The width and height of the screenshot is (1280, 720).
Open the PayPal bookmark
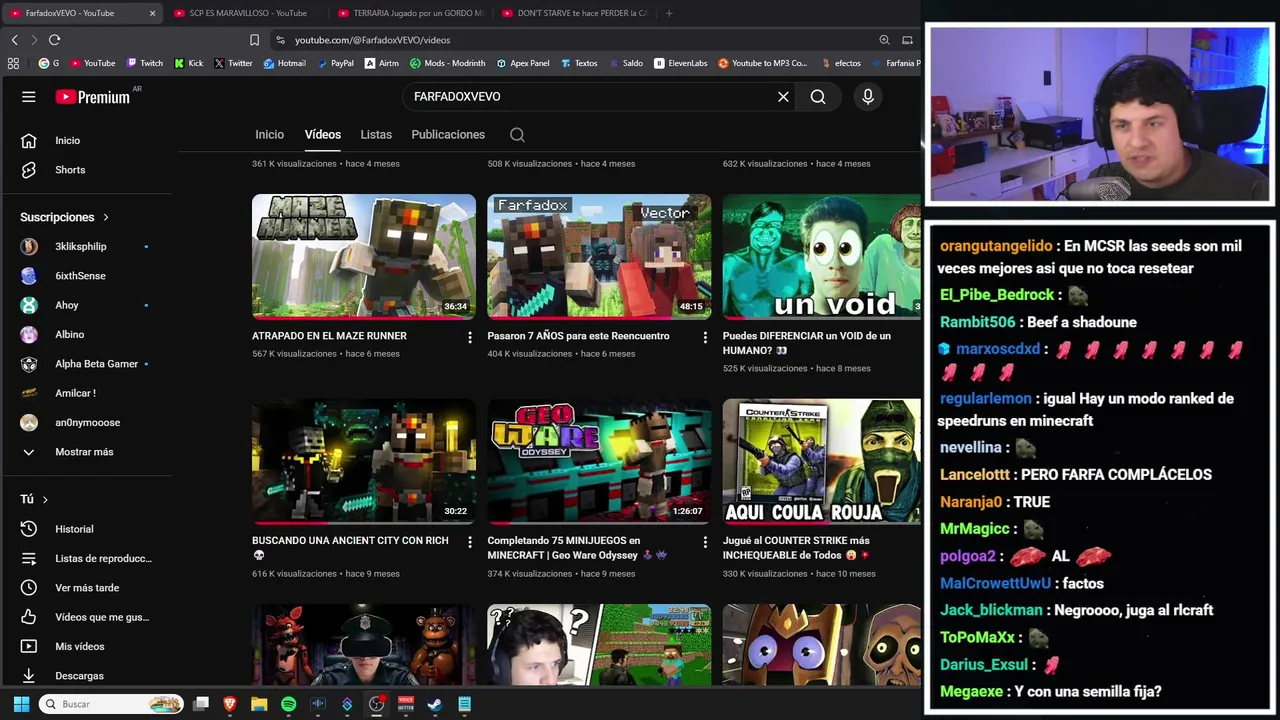335,63
